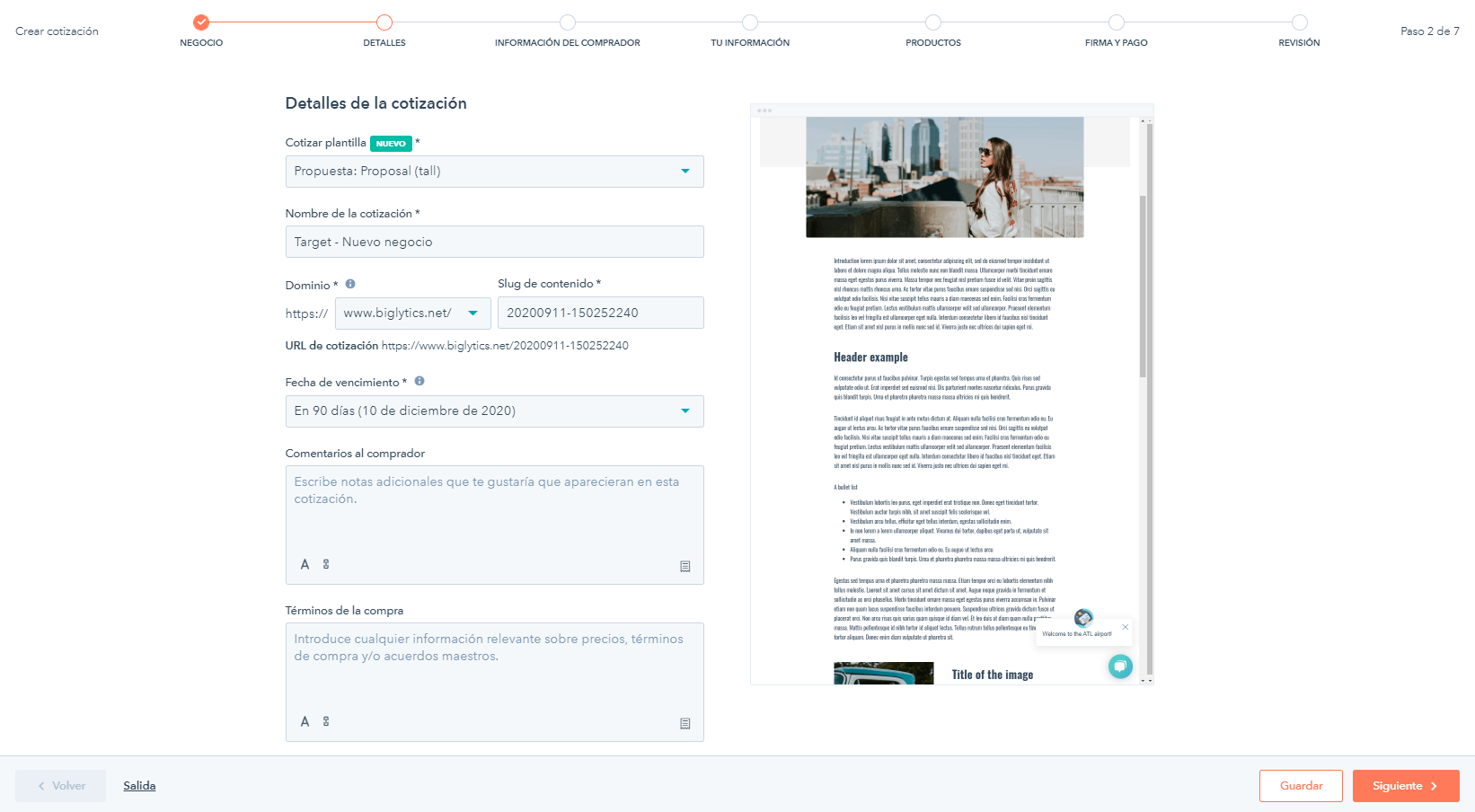Open the Cotizar plantilla template dropdown
Image resolution: width=1475 pixels, height=812 pixels.
(494, 172)
